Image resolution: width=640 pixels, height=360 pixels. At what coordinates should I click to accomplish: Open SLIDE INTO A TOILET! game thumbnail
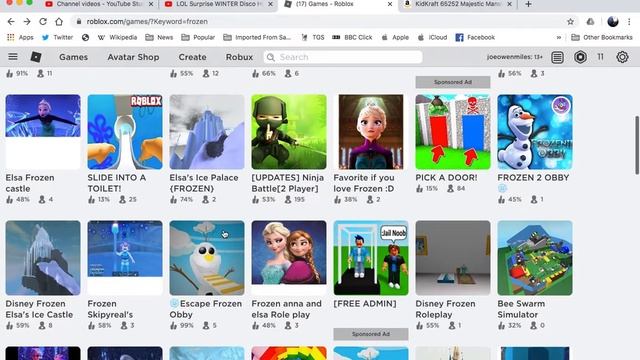pyautogui.click(x=125, y=132)
